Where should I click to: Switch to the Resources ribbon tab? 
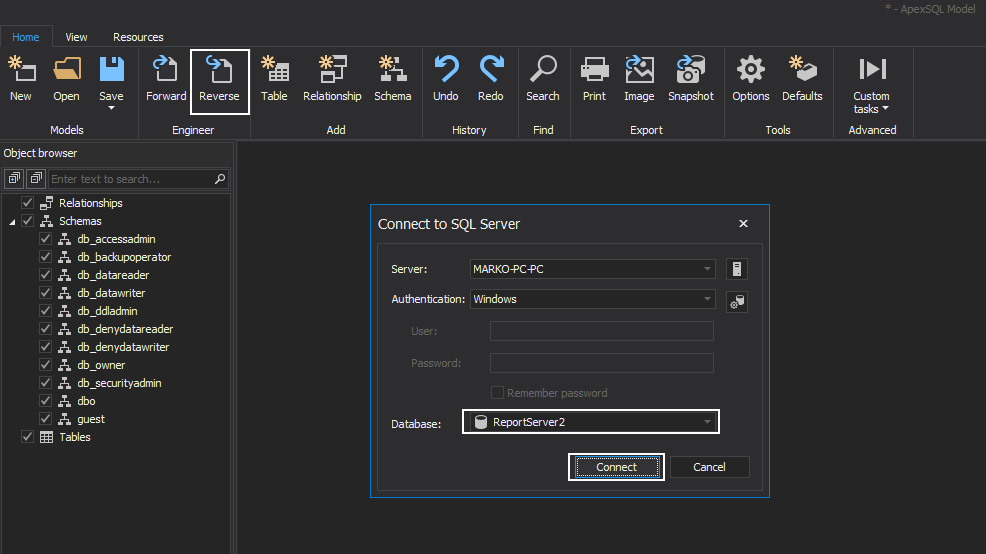[138, 37]
